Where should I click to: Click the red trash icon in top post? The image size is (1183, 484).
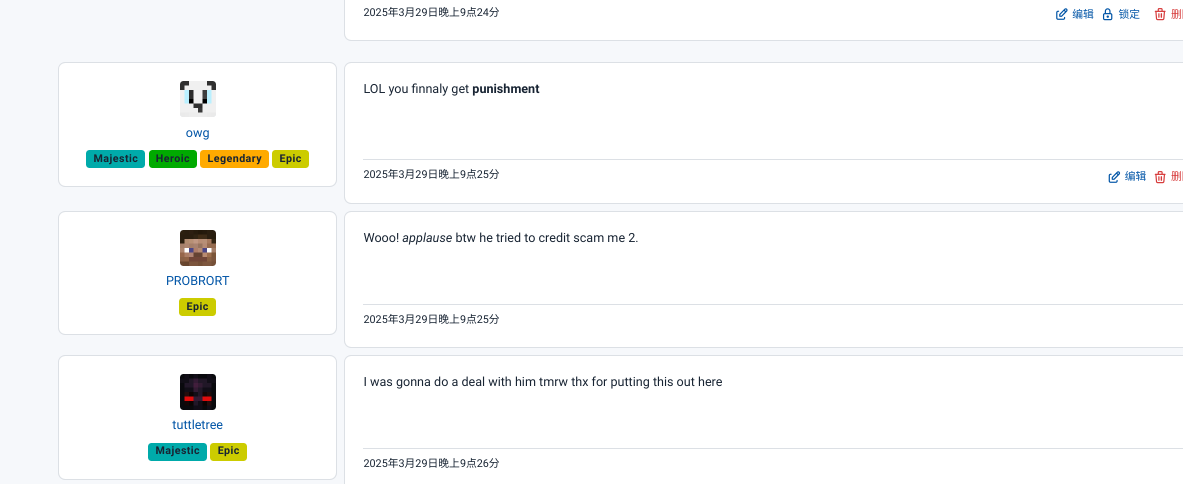1160,14
